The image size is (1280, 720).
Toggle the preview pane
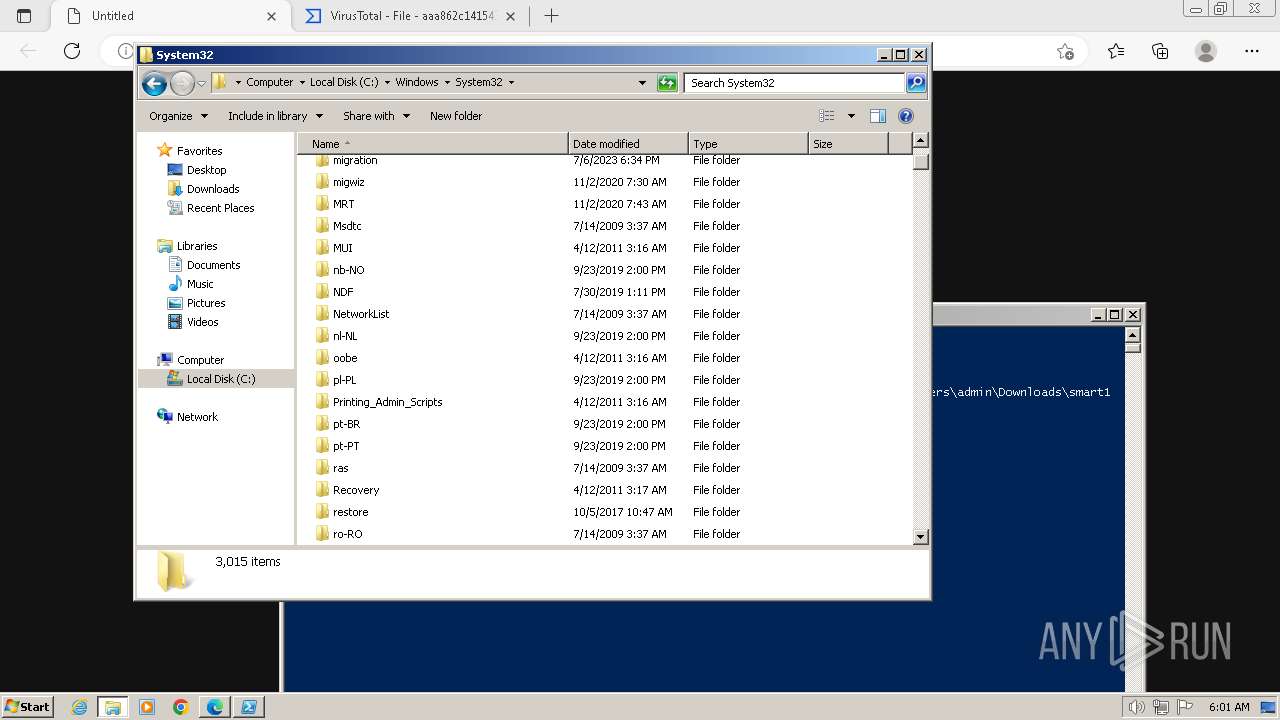coord(877,116)
